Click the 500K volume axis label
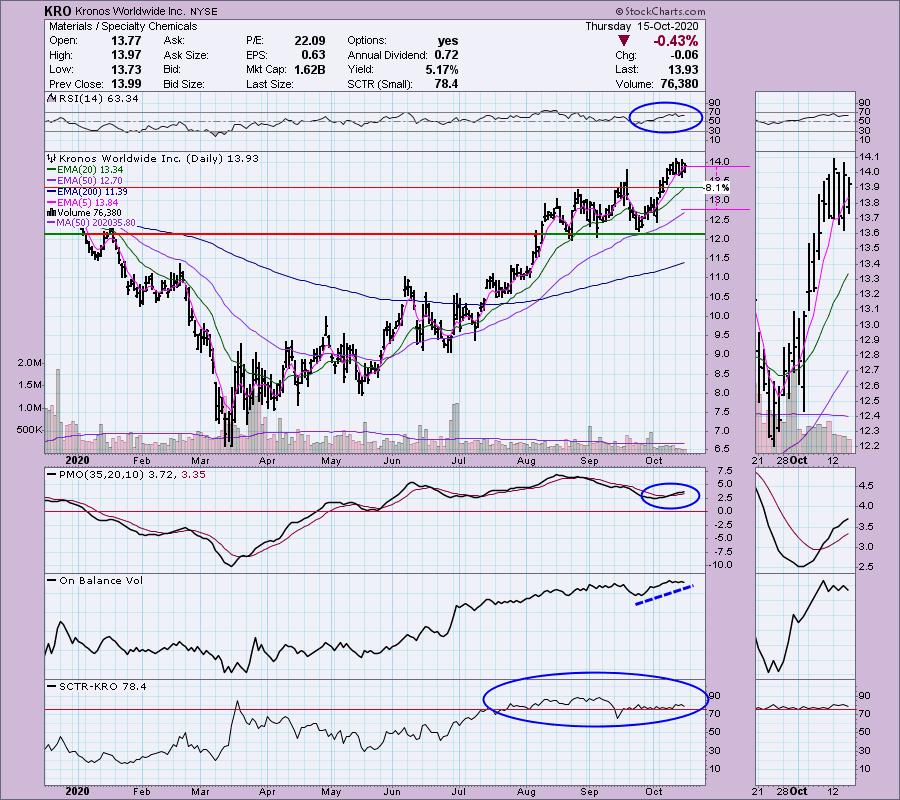This screenshot has height=800, width=900. point(29,430)
